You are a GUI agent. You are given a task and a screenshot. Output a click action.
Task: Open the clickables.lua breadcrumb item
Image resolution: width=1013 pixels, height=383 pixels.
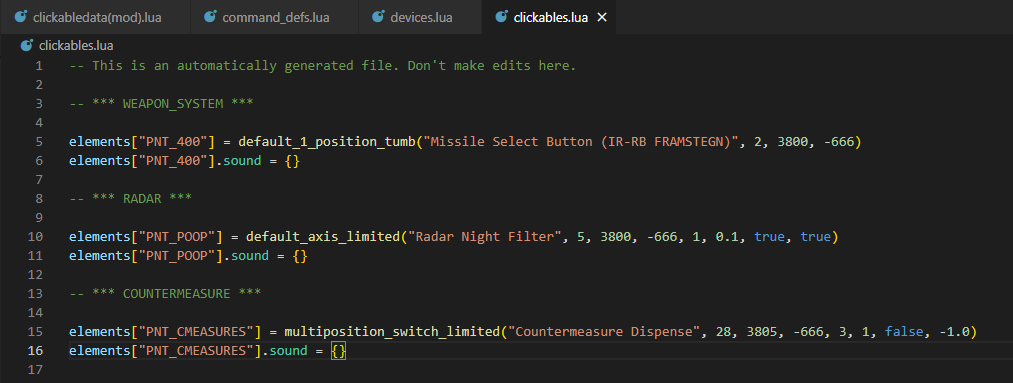[76, 46]
